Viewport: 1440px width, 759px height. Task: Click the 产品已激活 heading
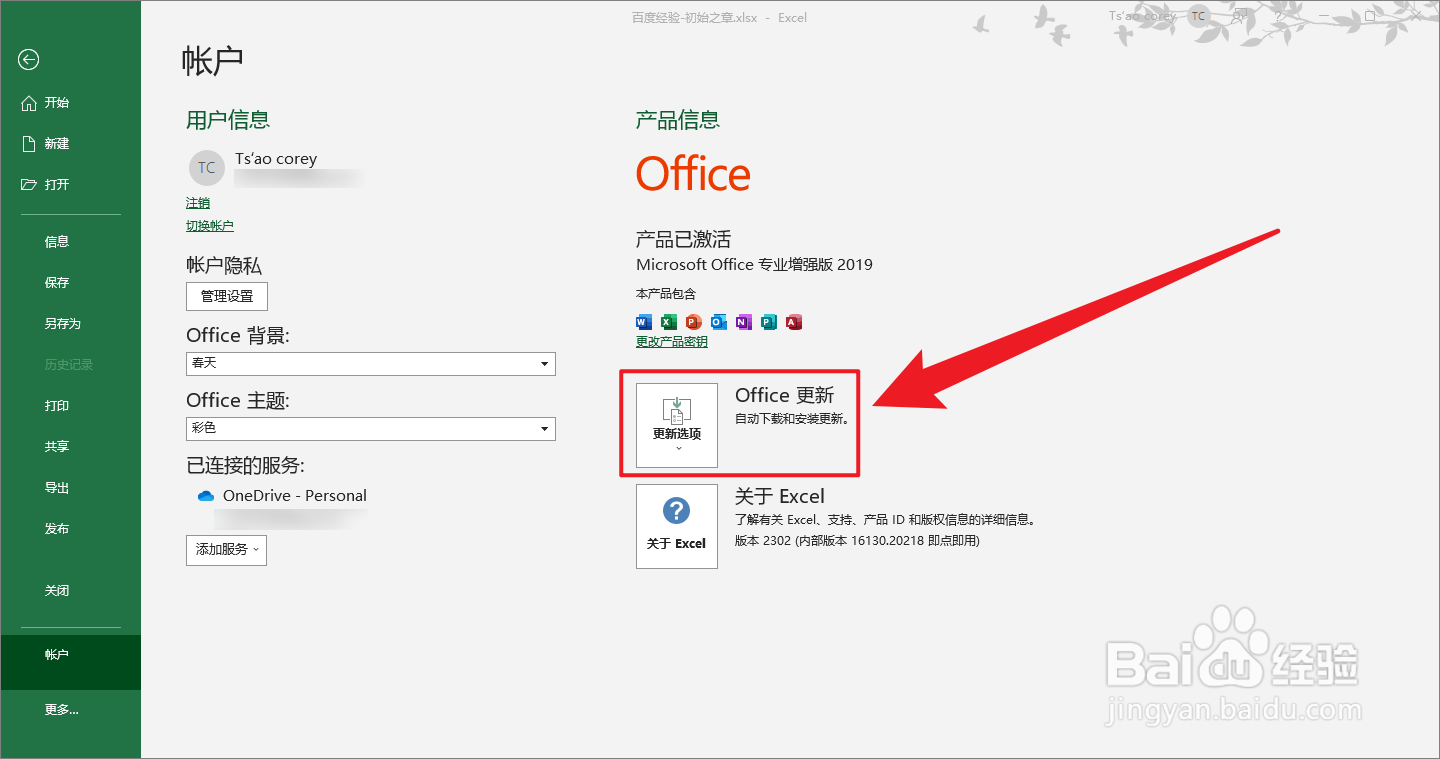tap(683, 239)
